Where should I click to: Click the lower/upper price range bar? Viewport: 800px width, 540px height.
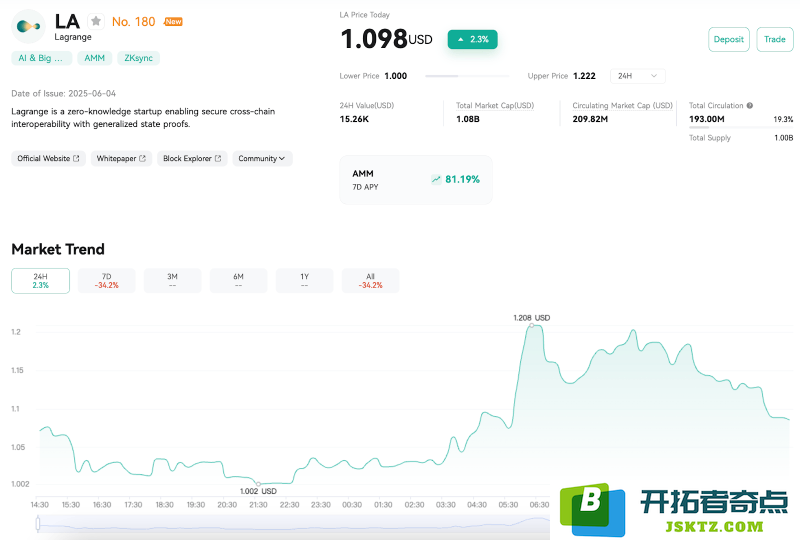click(x=467, y=76)
